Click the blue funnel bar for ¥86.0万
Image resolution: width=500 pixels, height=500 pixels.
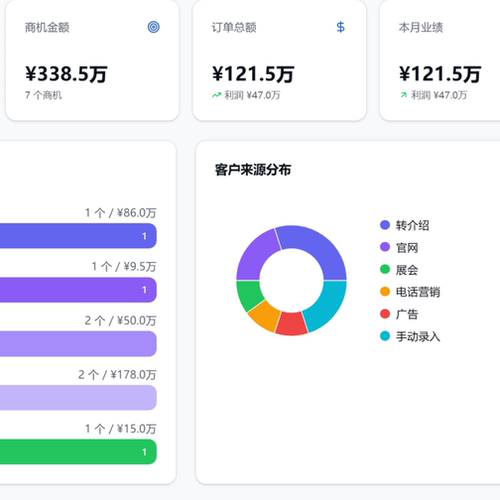pyautogui.click(x=78, y=236)
